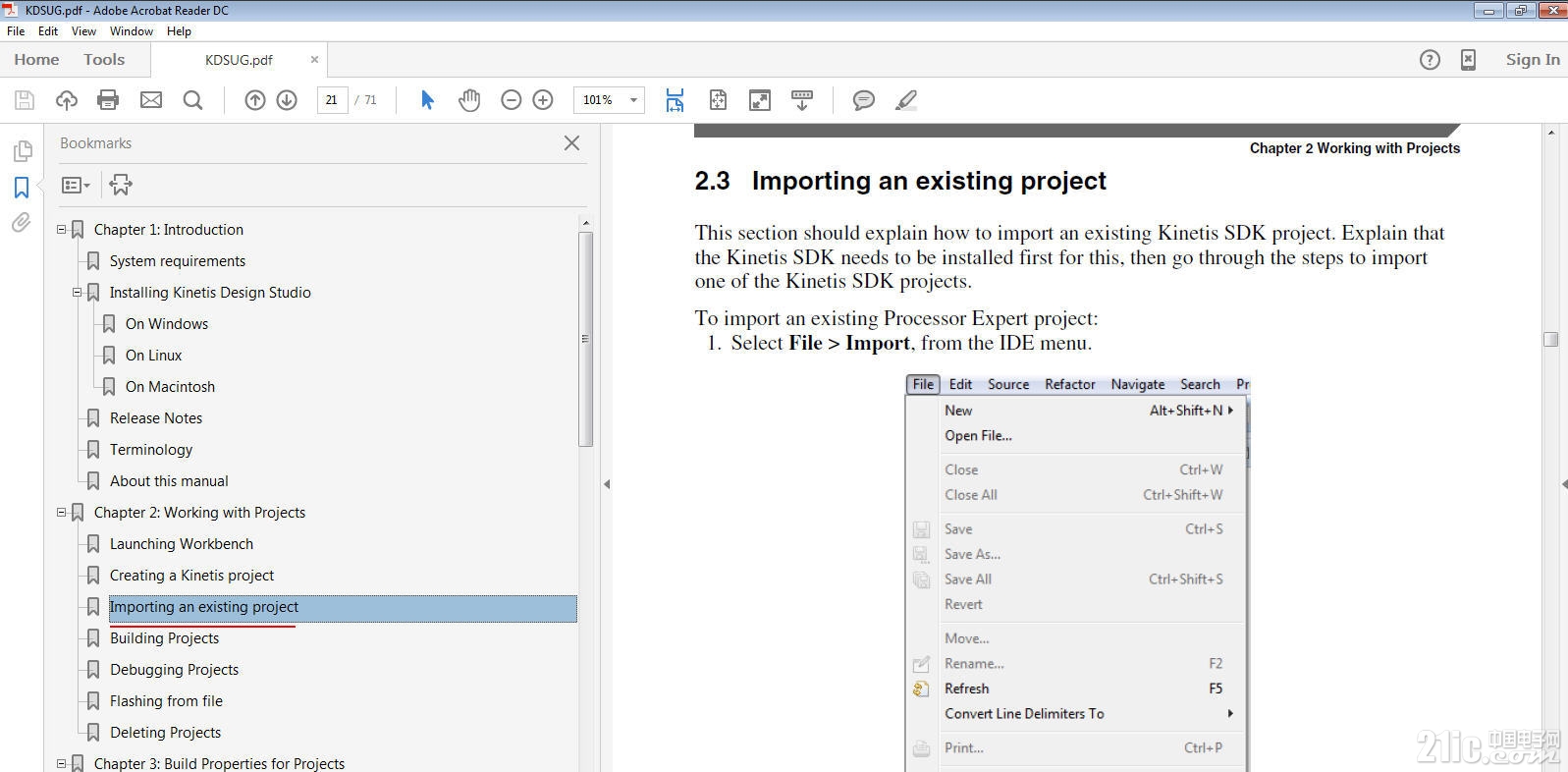Click the page number input field

tap(332, 100)
